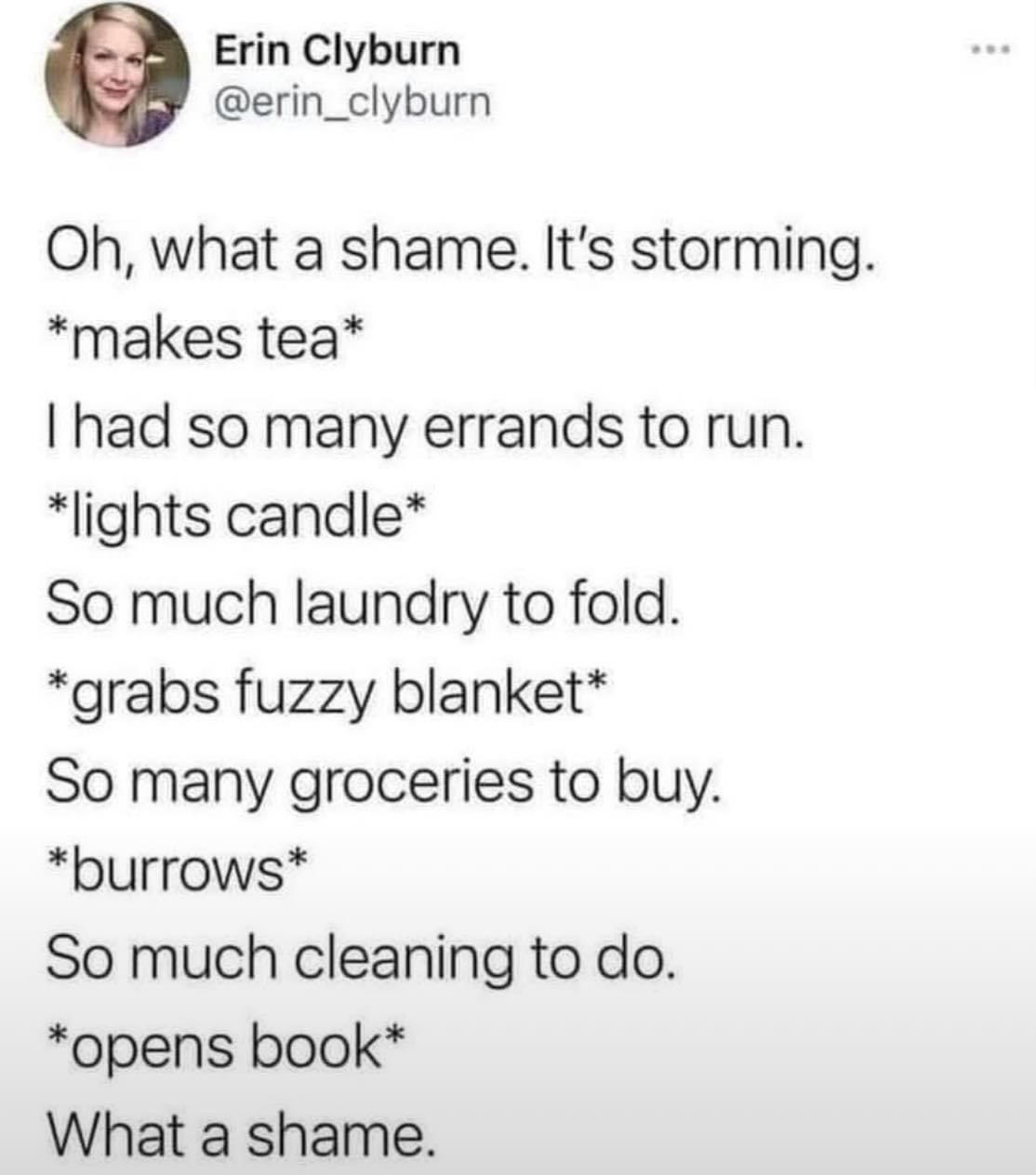Click the line 'I had so many errands to run.'
The height and width of the screenshot is (1175, 1036).
point(423,431)
